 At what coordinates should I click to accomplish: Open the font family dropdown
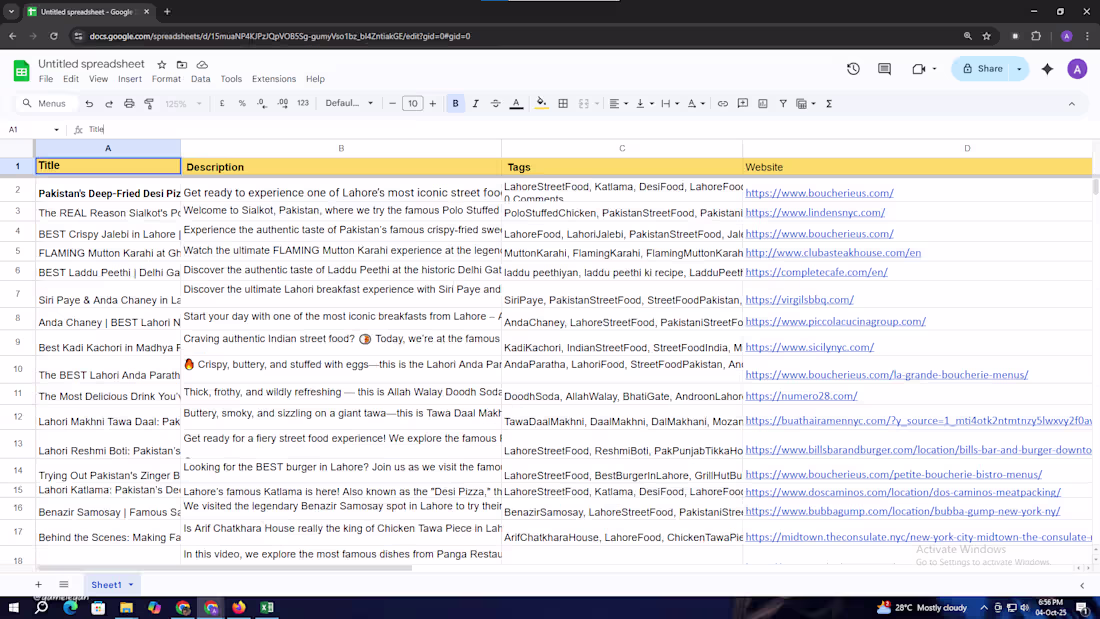349,103
